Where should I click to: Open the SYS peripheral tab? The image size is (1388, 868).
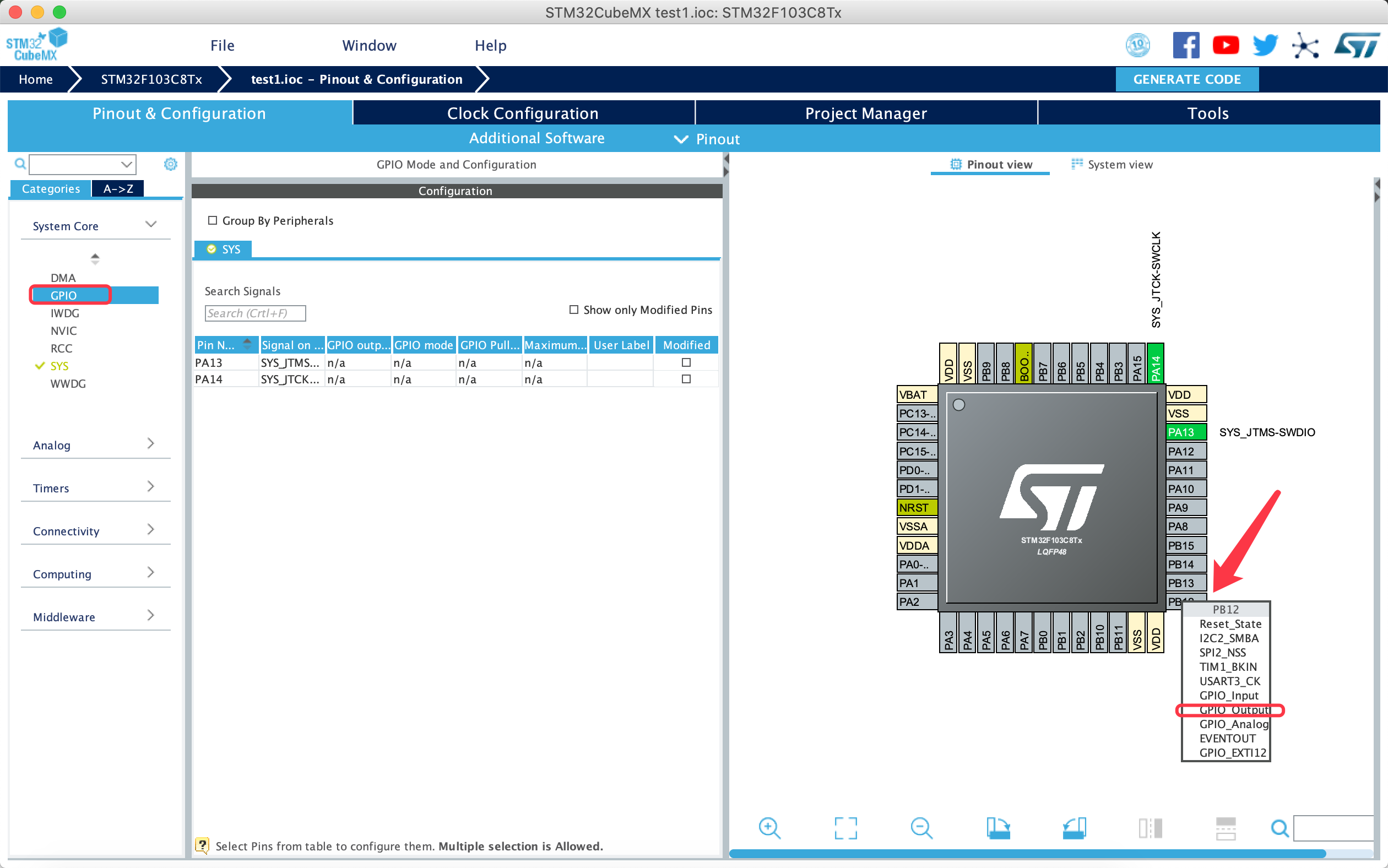[223, 249]
